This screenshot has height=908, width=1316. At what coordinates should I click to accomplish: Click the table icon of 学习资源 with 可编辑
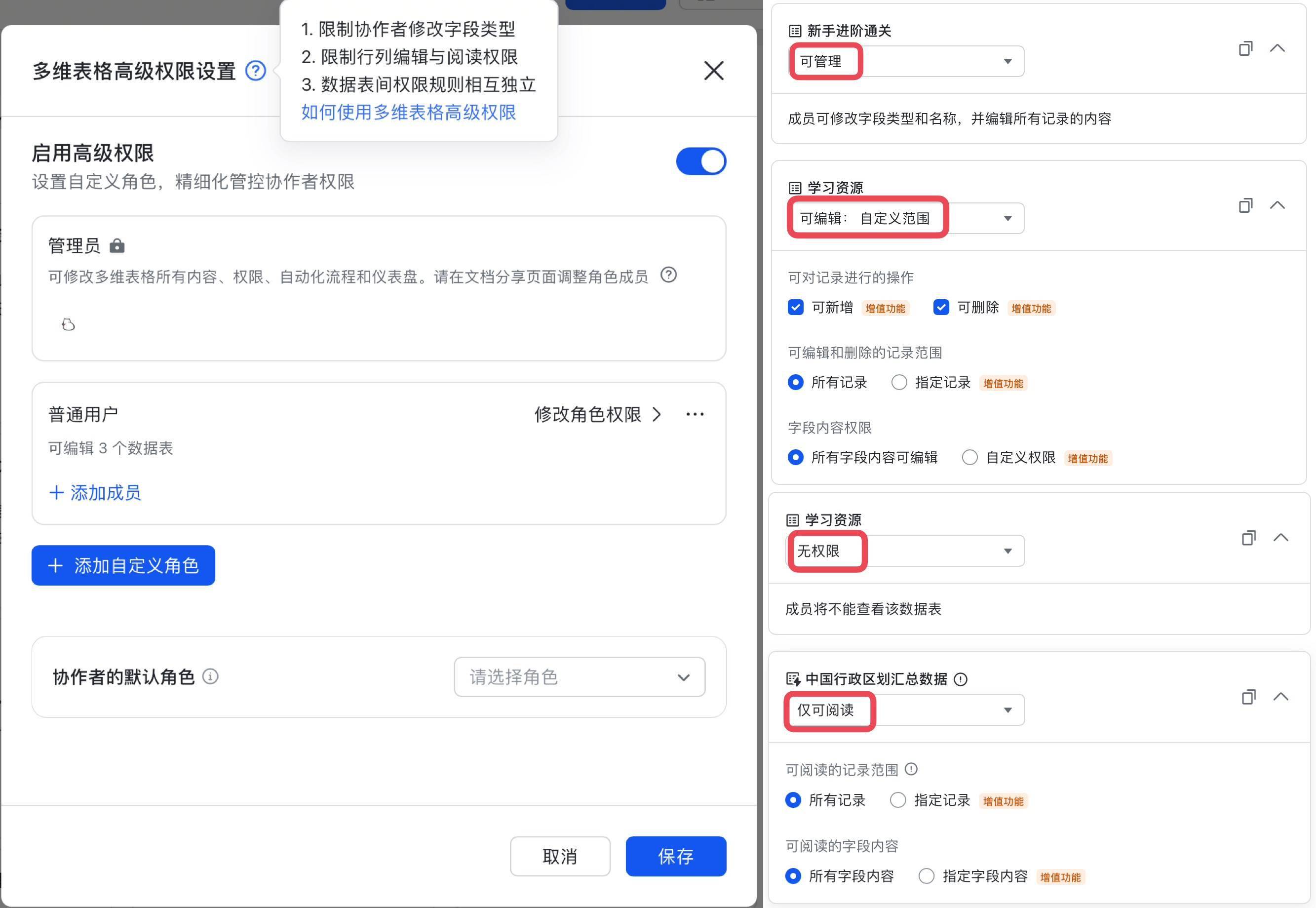pos(795,188)
